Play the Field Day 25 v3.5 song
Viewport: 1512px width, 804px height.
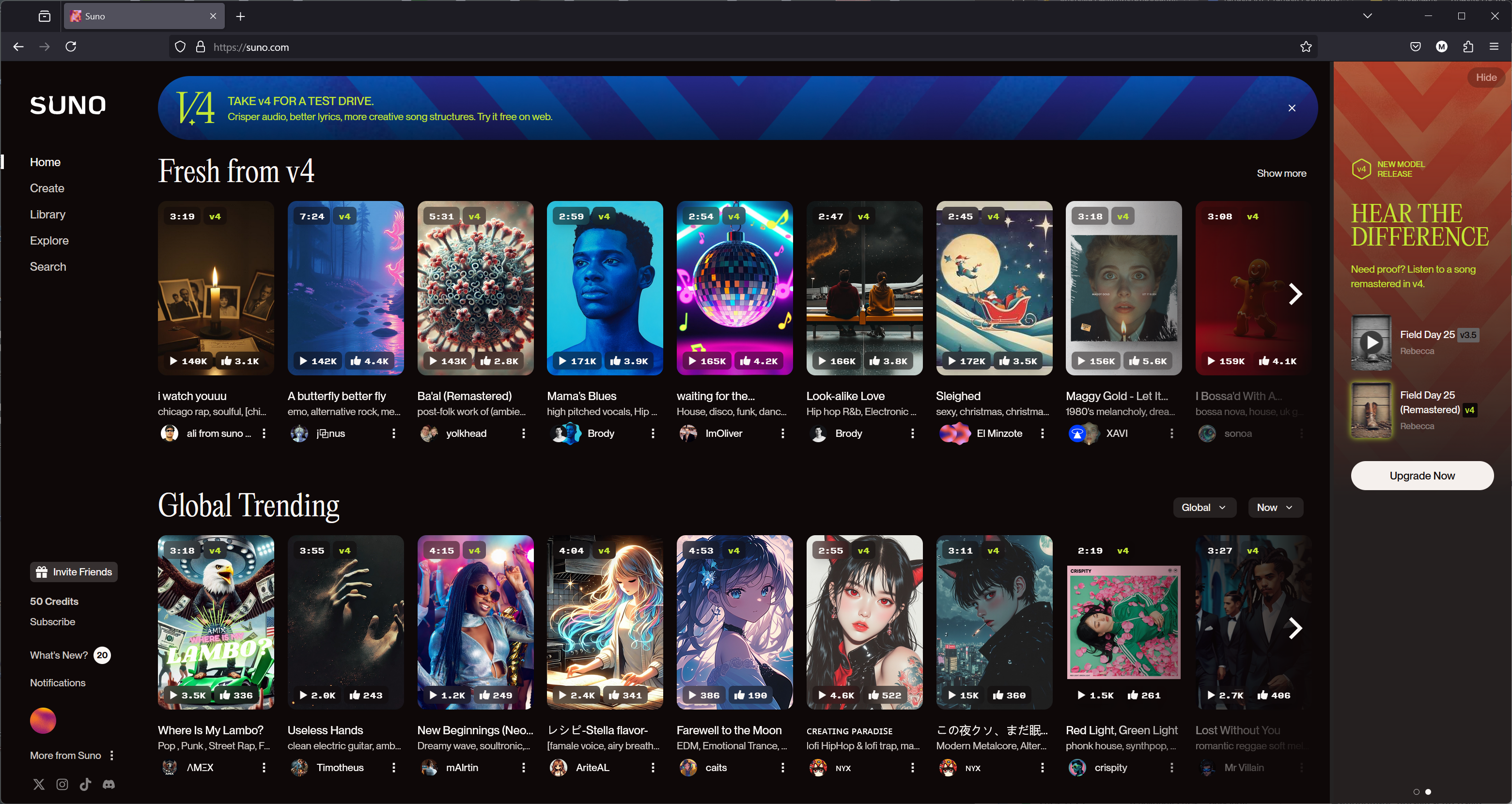[1371, 342]
